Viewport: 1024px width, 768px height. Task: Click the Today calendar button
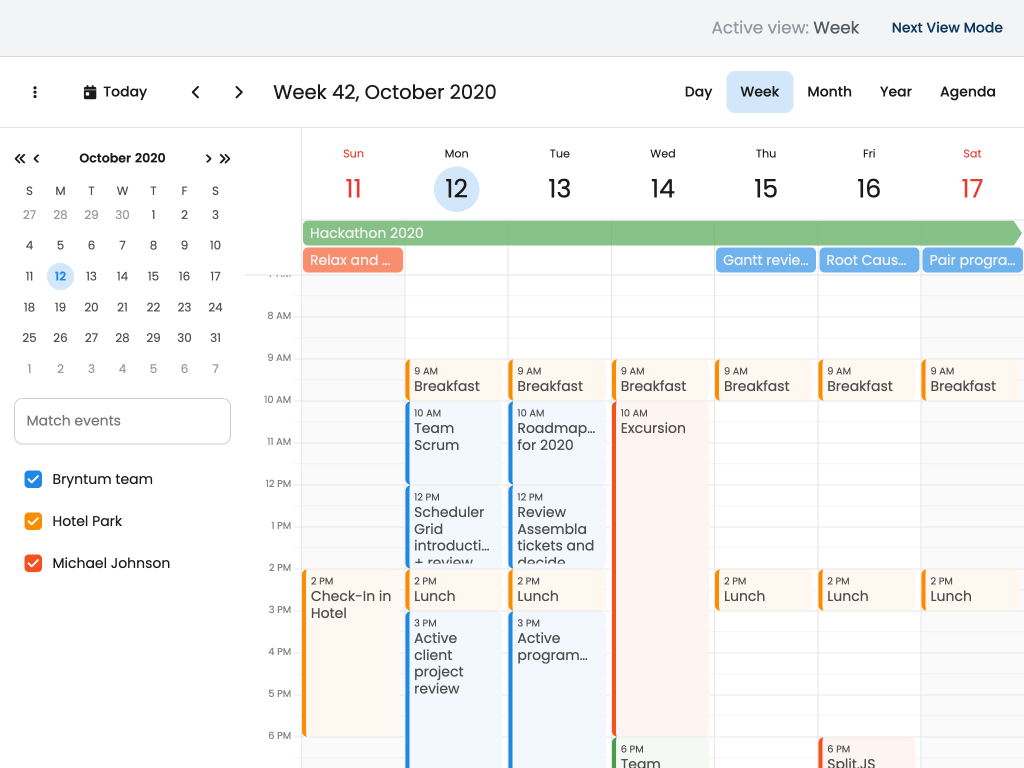(115, 92)
